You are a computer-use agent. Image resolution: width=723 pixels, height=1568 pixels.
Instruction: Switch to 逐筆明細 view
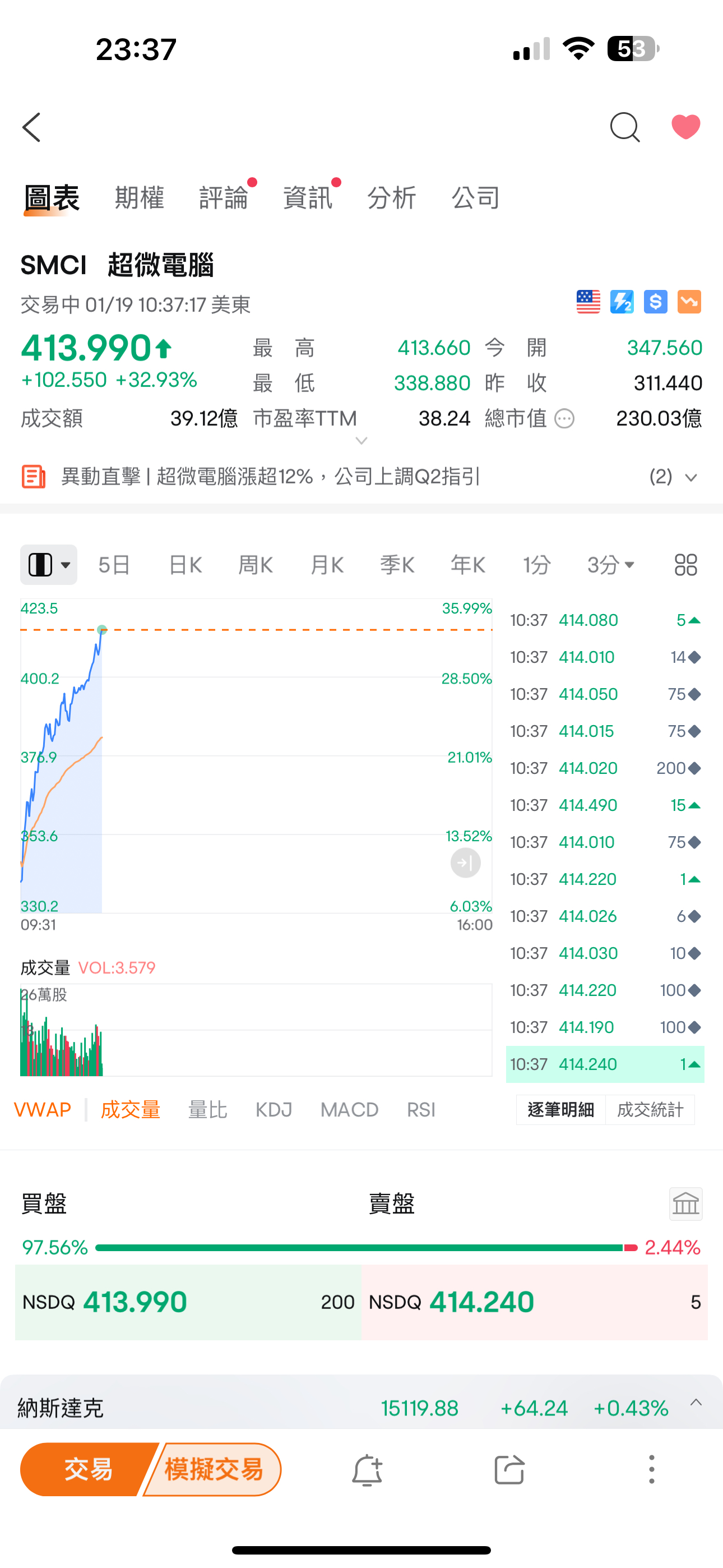(x=561, y=1110)
